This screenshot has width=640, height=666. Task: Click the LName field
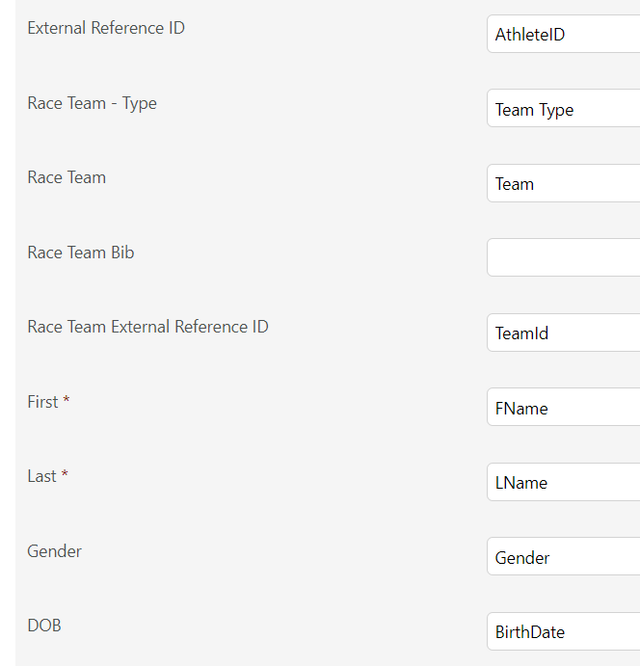point(564,482)
